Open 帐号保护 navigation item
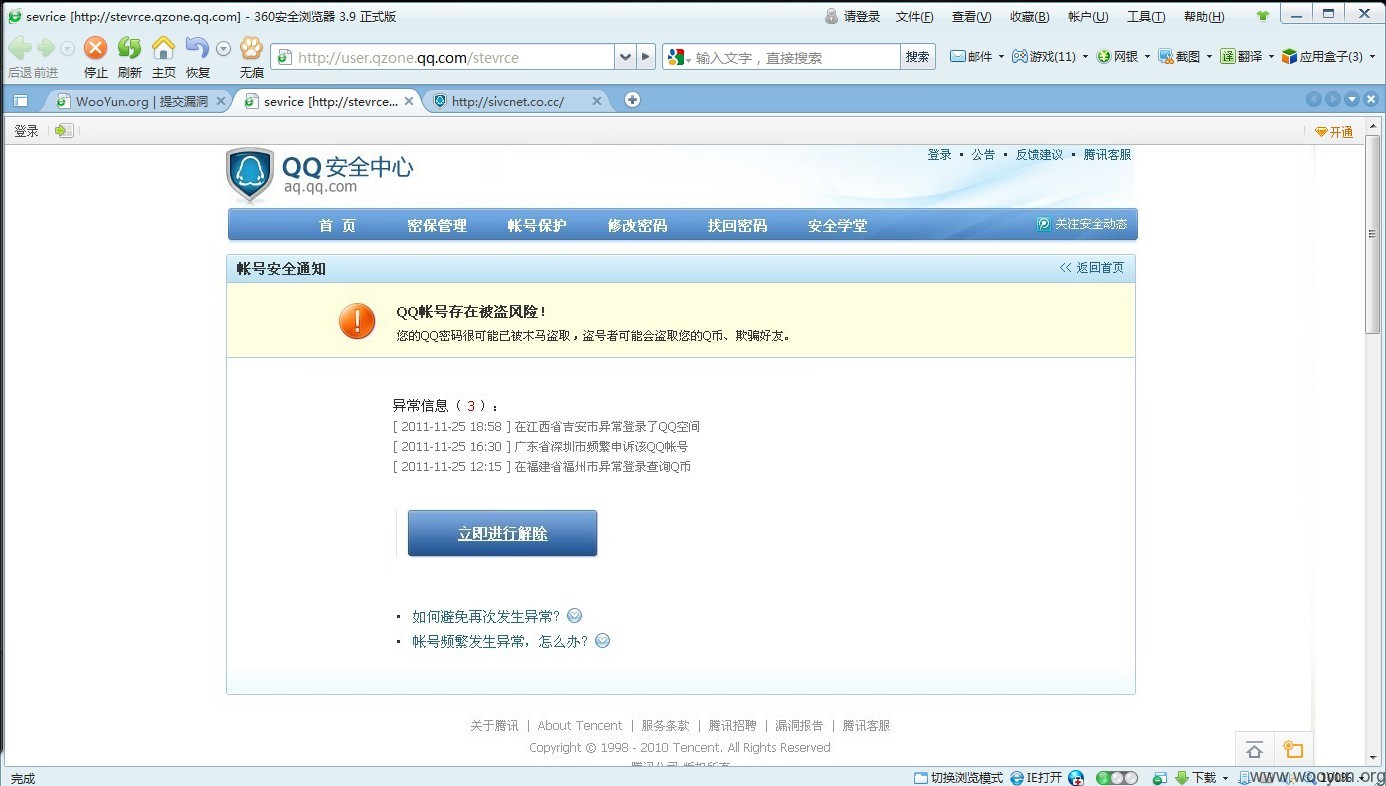The image size is (1386, 786). point(537,225)
